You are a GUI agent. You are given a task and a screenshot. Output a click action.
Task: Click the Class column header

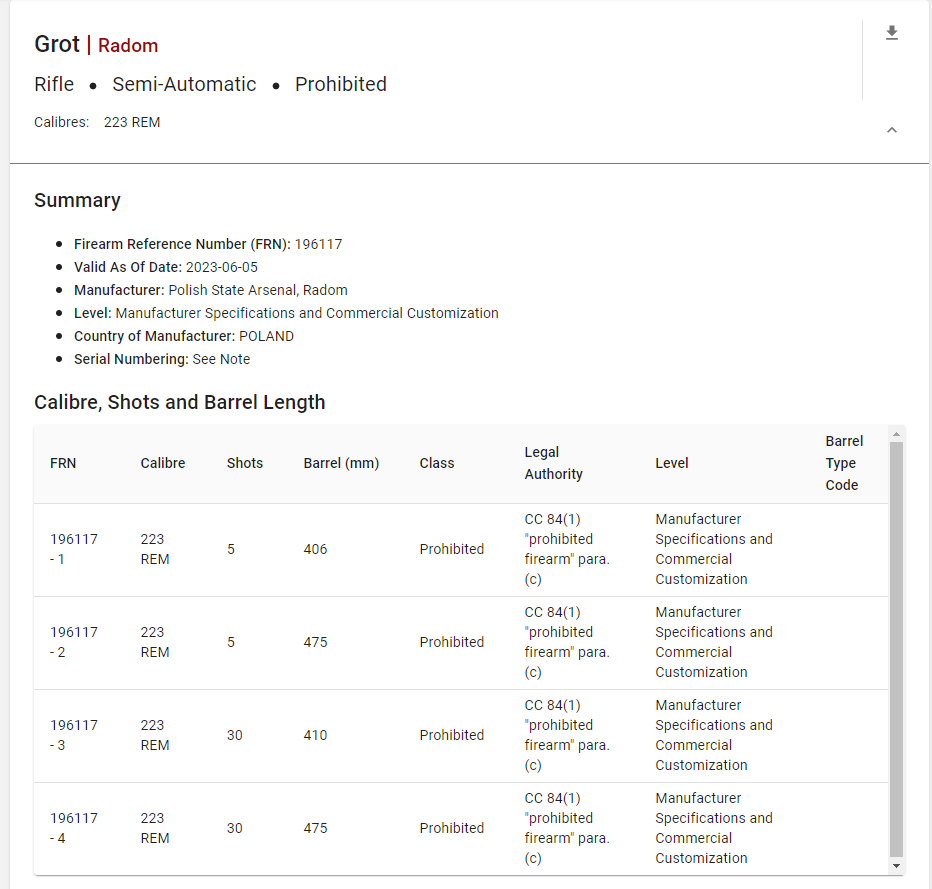click(437, 463)
